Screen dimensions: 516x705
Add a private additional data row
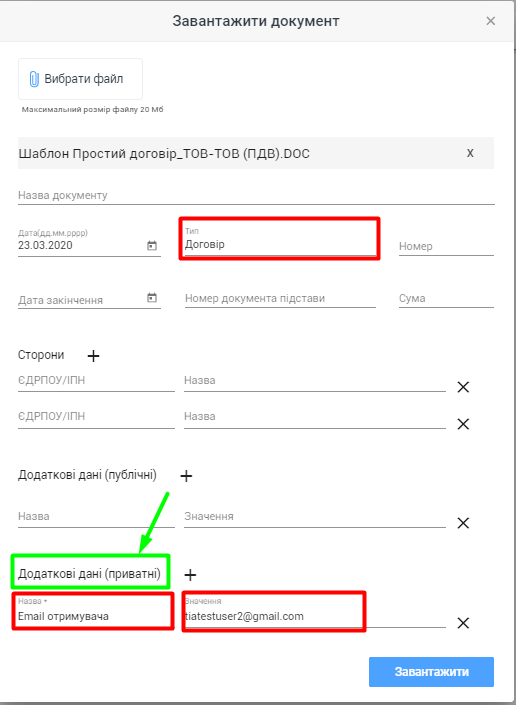tap(190, 575)
